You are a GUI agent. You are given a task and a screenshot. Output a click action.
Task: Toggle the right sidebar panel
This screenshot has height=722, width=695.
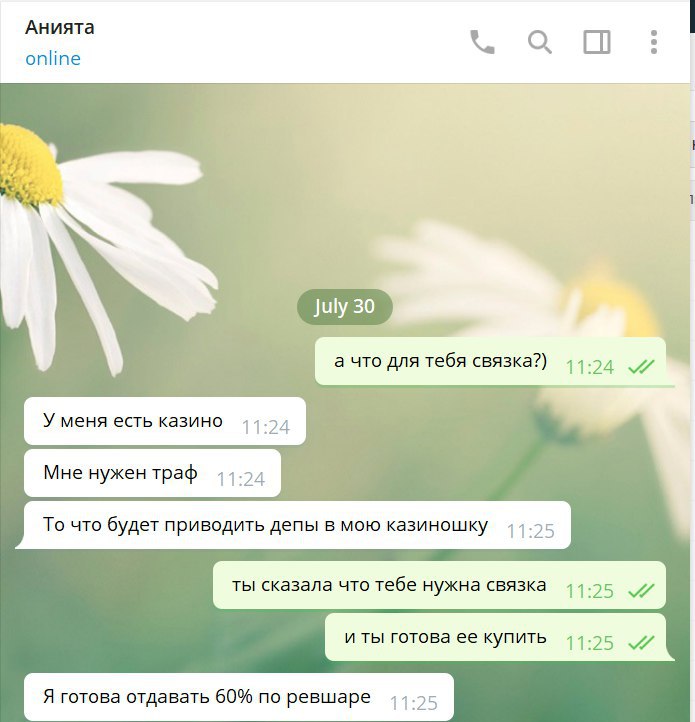tap(597, 42)
